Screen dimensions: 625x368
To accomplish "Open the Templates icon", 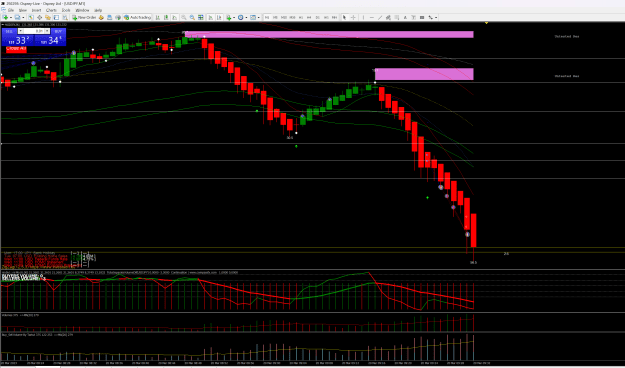I will pyautogui.click(x=253, y=18).
